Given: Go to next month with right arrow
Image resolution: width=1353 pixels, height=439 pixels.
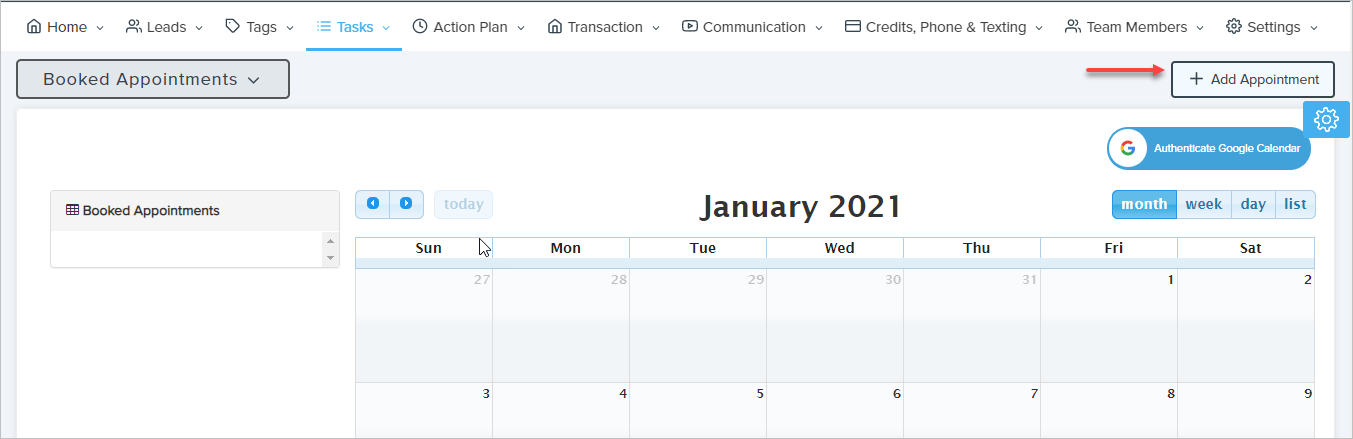Looking at the screenshot, I should click(406, 204).
